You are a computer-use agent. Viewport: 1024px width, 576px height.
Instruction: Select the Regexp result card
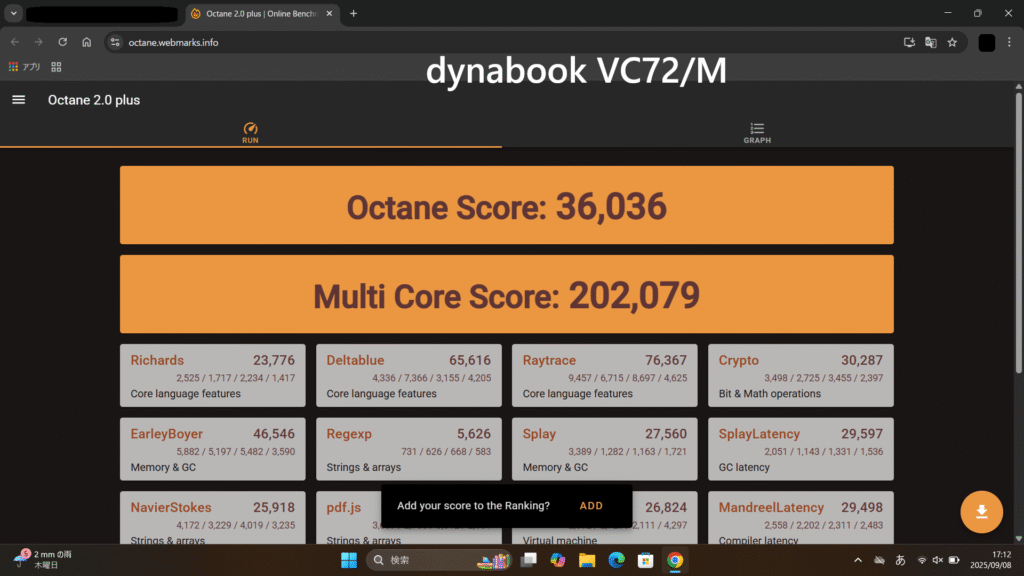point(409,449)
